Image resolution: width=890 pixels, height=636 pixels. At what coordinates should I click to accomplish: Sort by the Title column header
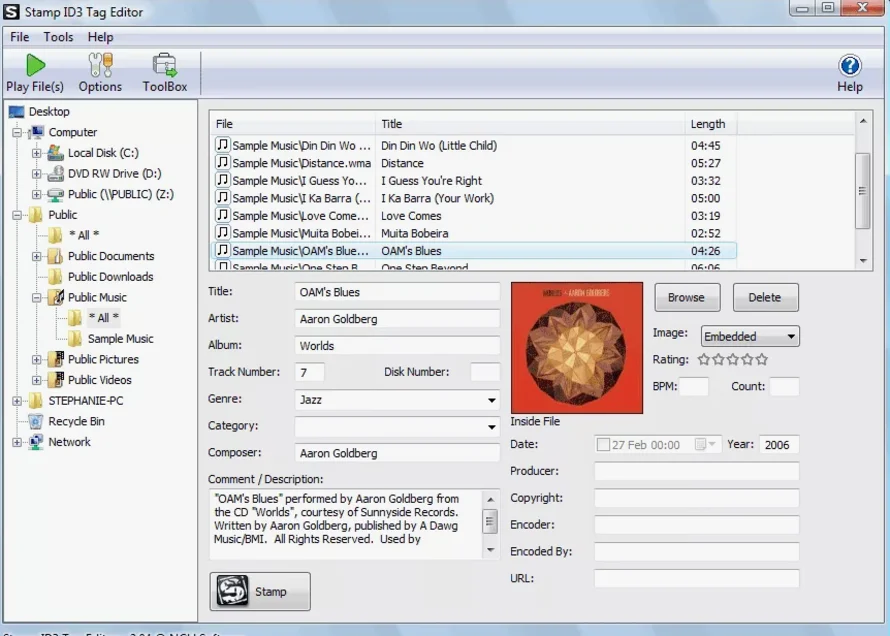point(530,124)
